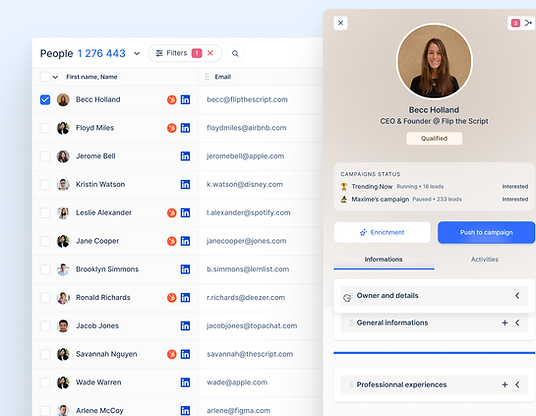Screen dimensions: 536x416
Task: Close the Becc Holland profile panel
Action: [340, 23]
